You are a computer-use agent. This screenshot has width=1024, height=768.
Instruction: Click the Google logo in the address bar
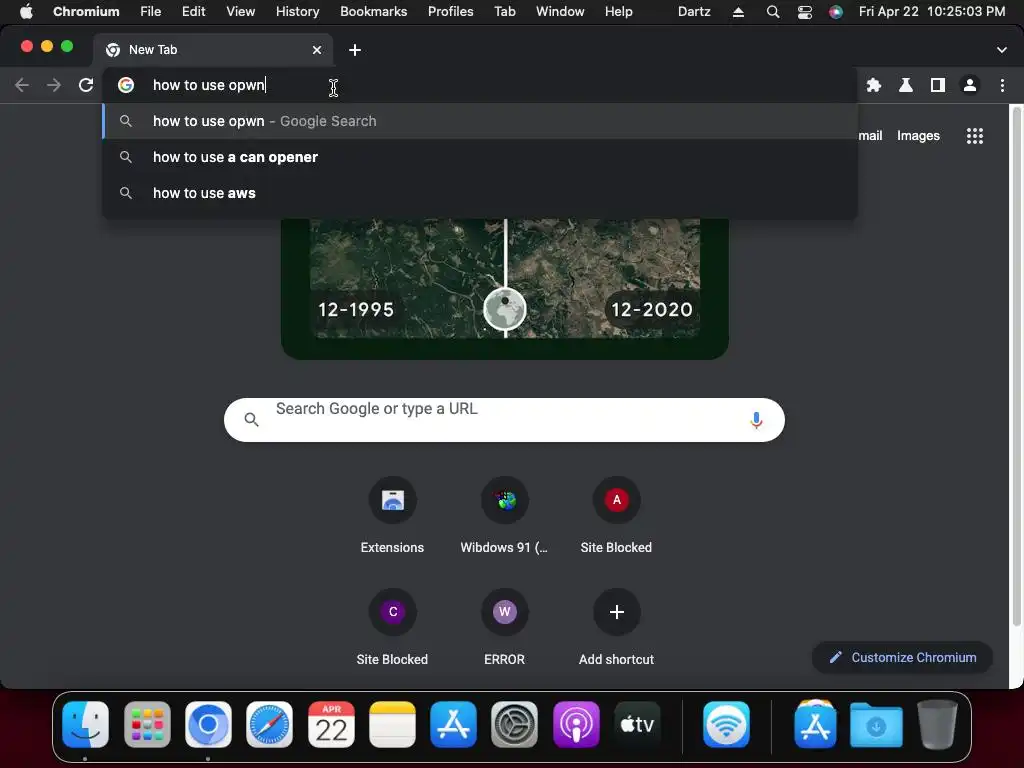point(126,85)
